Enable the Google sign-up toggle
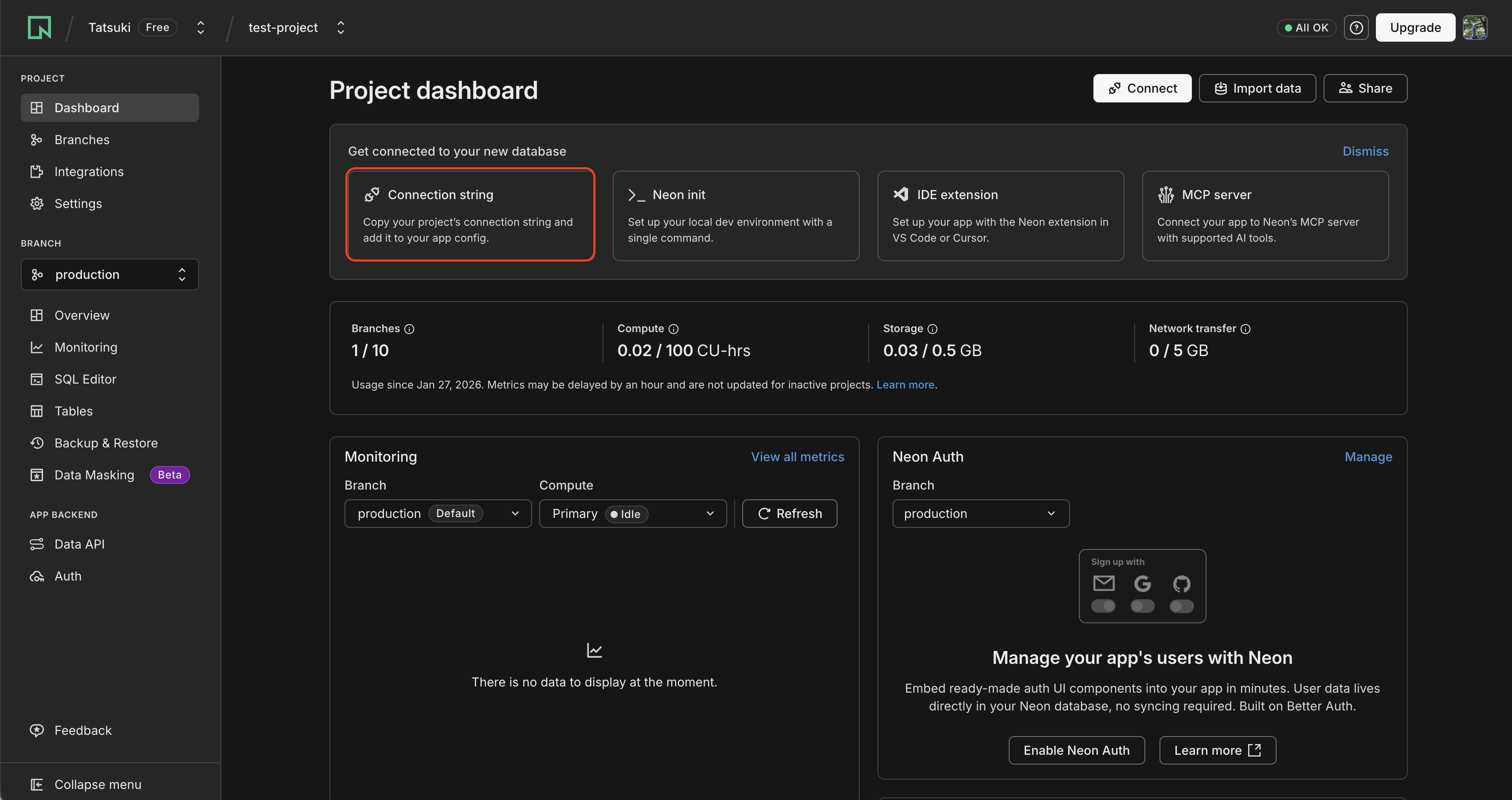The width and height of the screenshot is (1512, 800). (1142, 606)
